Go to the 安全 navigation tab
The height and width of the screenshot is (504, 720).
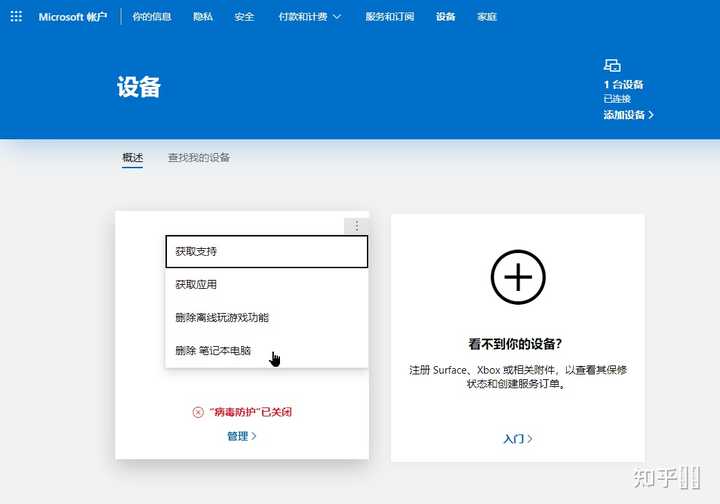click(244, 17)
